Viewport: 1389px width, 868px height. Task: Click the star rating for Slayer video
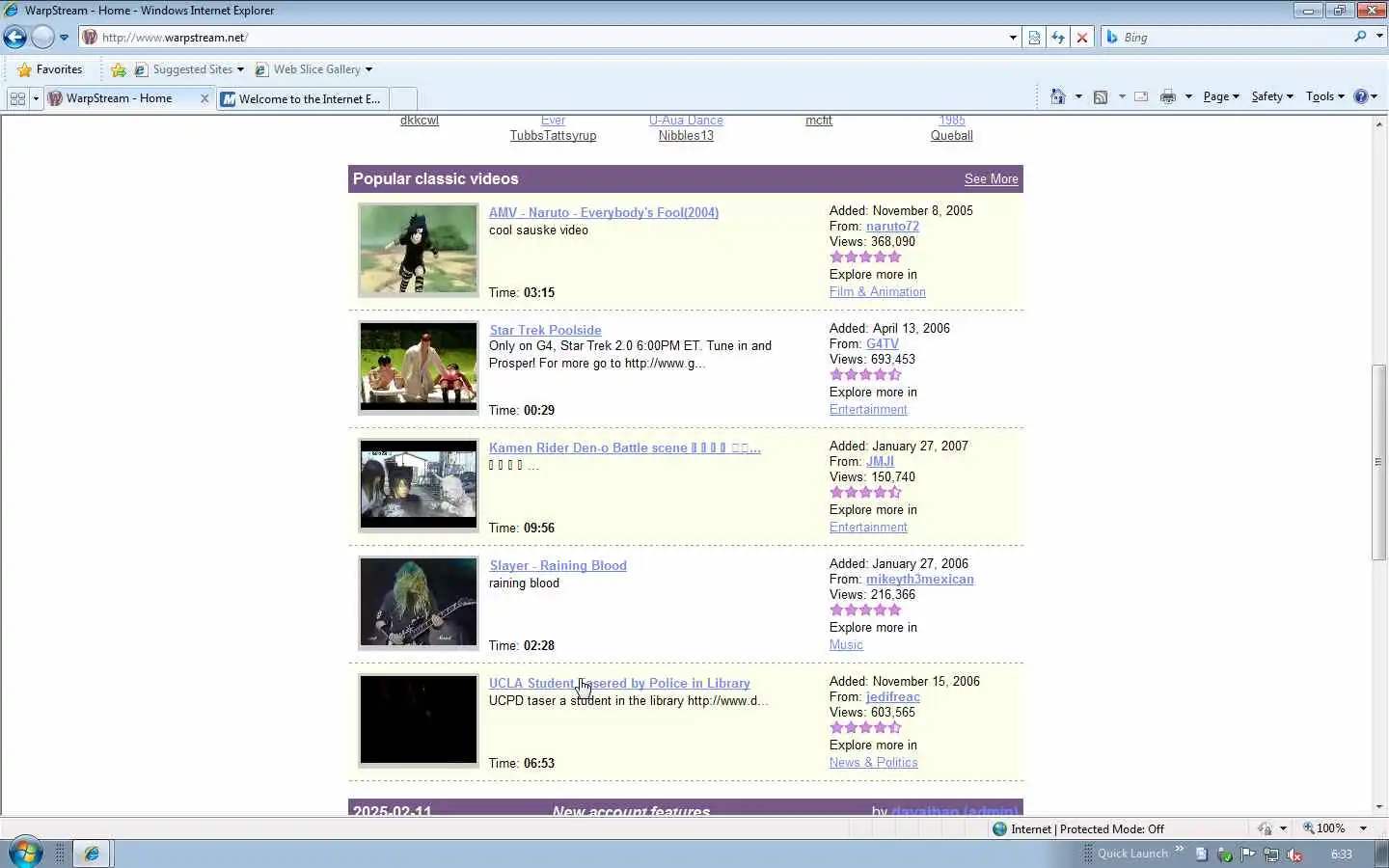pos(865,610)
